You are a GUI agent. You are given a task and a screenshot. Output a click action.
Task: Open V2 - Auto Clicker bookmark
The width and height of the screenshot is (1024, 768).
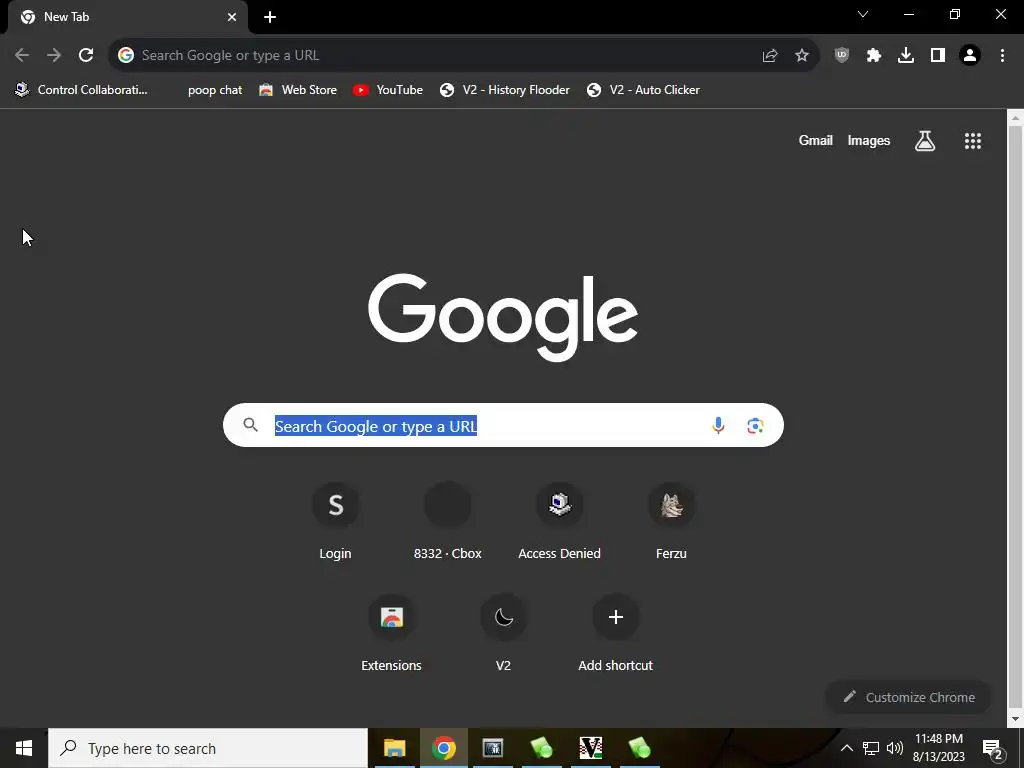click(643, 90)
